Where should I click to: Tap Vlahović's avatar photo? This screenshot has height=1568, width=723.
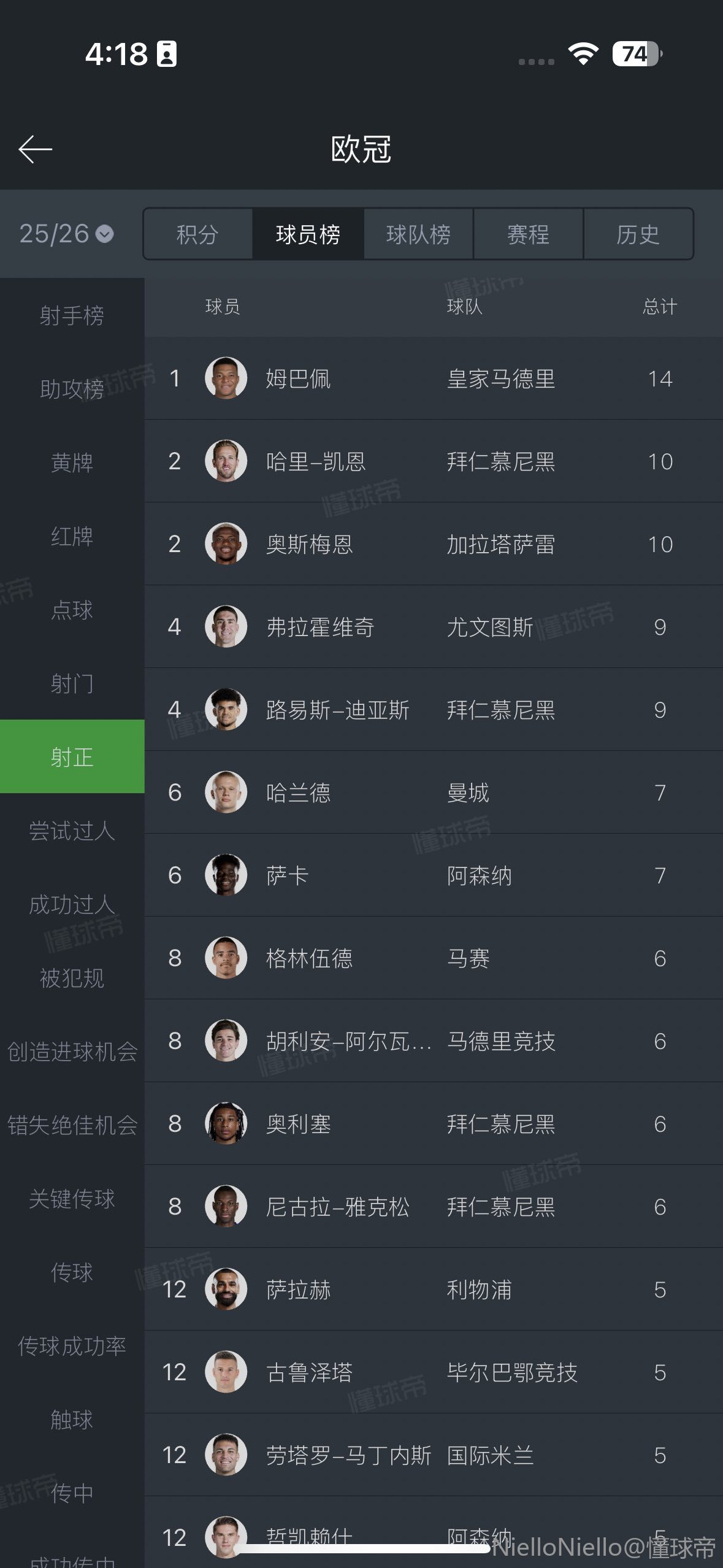point(226,627)
